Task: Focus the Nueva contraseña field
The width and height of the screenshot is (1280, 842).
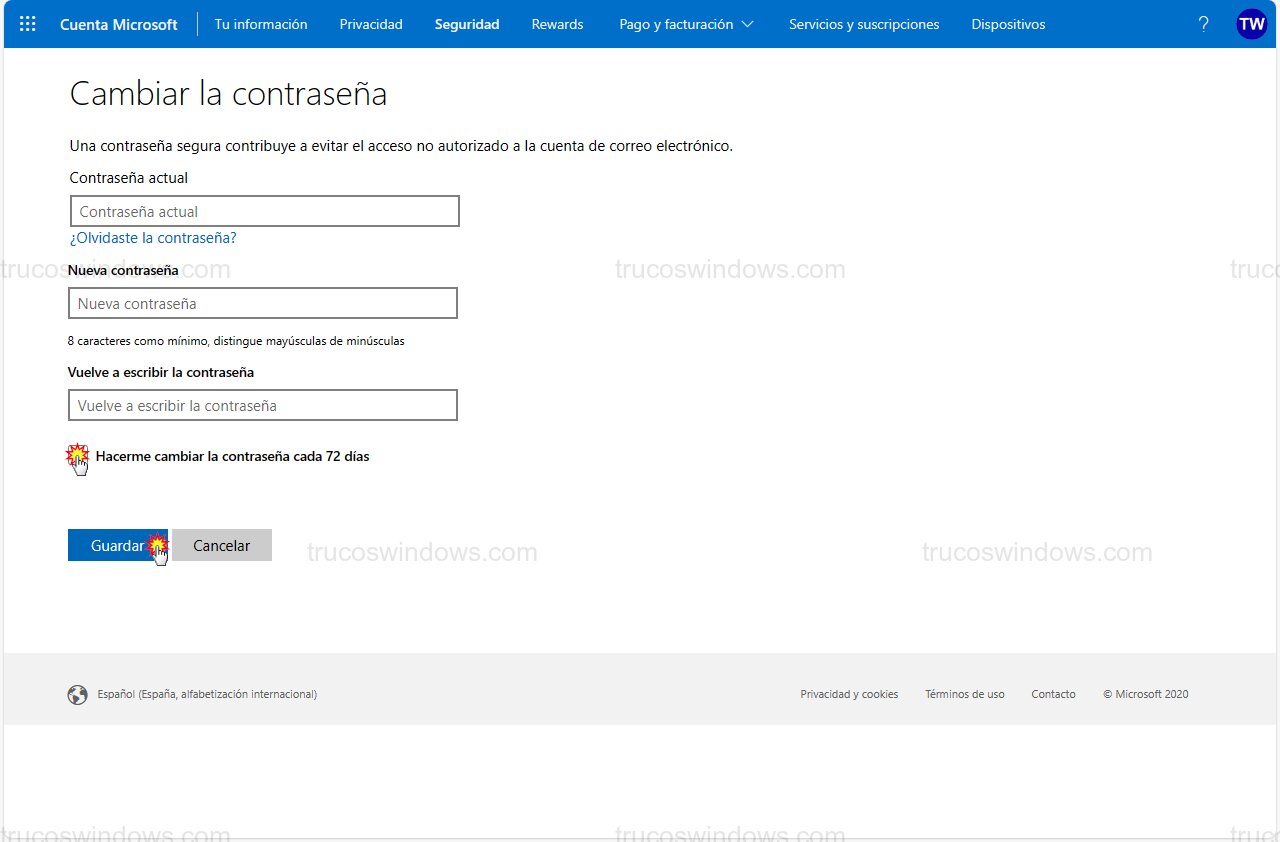Action: click(262, 303)
